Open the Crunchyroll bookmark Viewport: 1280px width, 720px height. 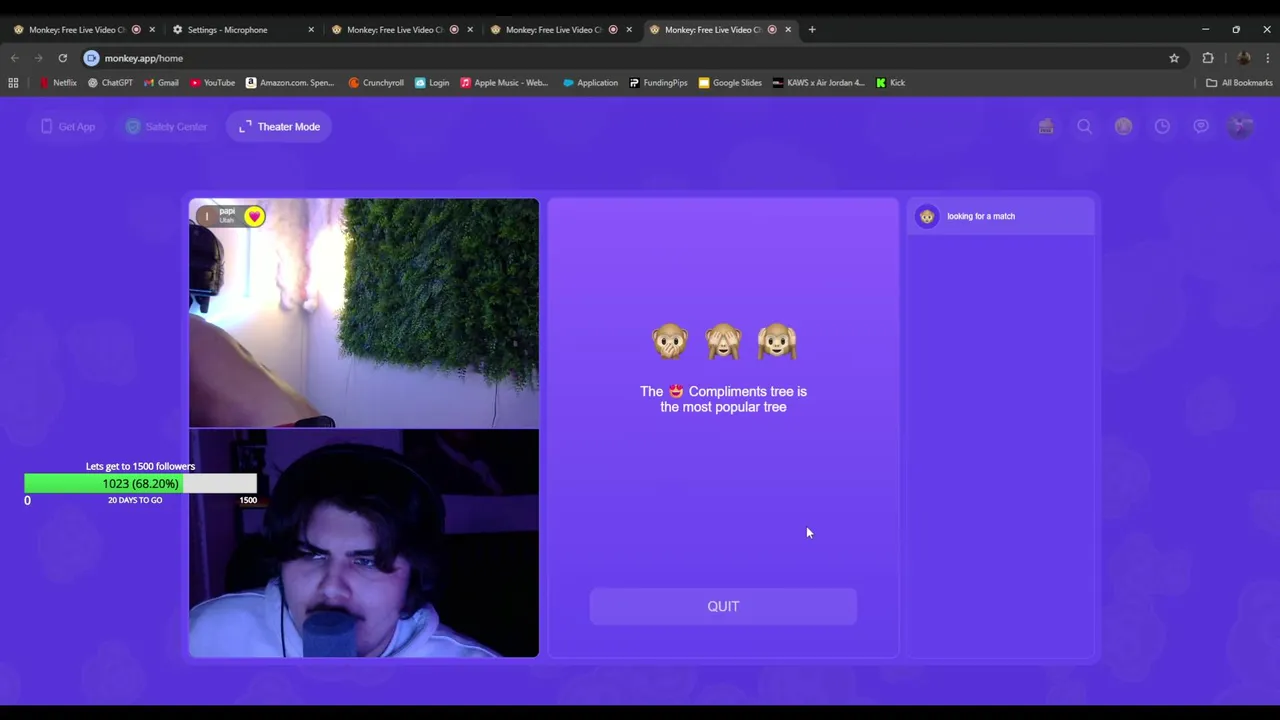click(x=376, y=83)
